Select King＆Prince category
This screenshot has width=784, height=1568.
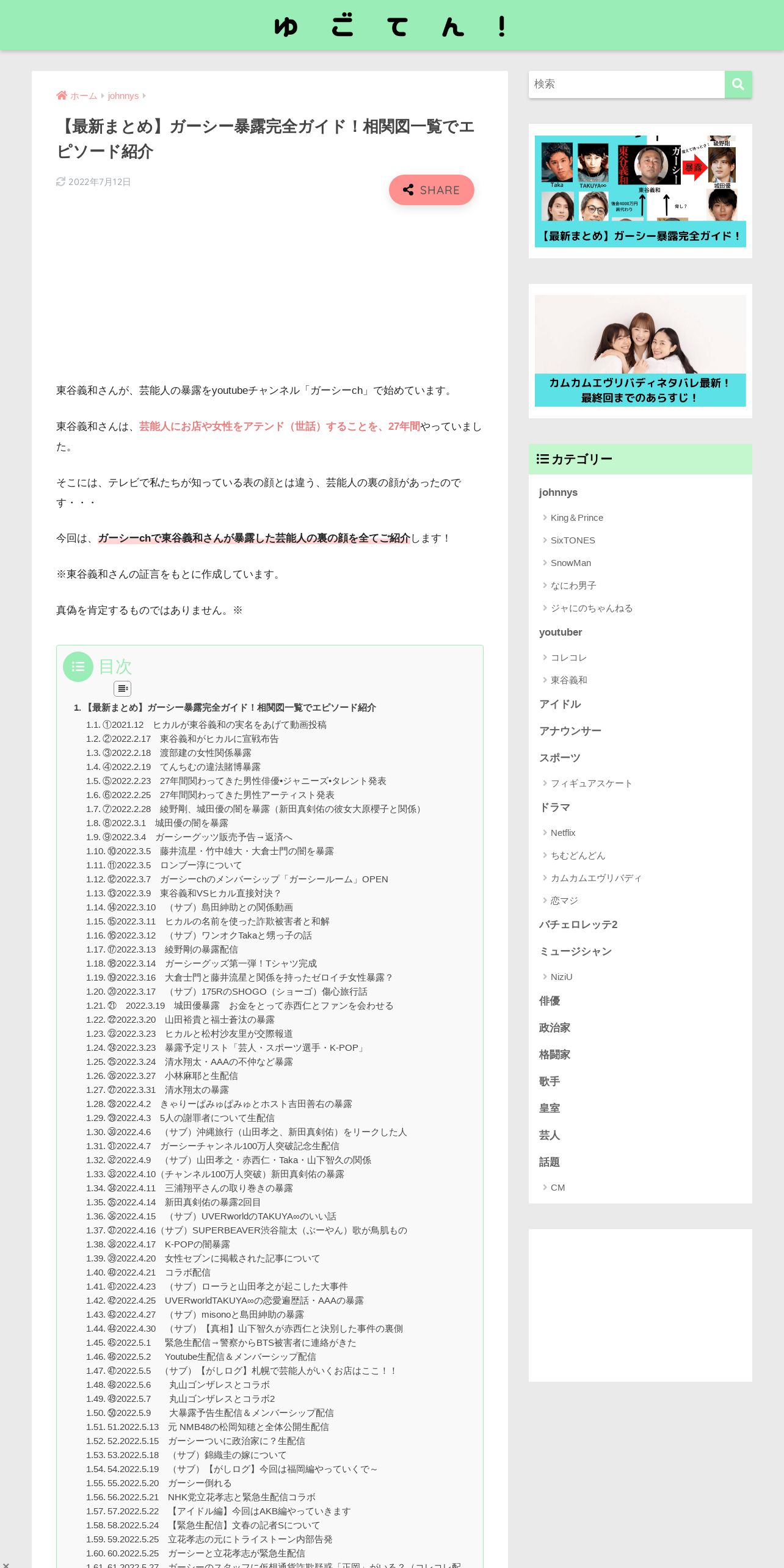pos(577,518)
